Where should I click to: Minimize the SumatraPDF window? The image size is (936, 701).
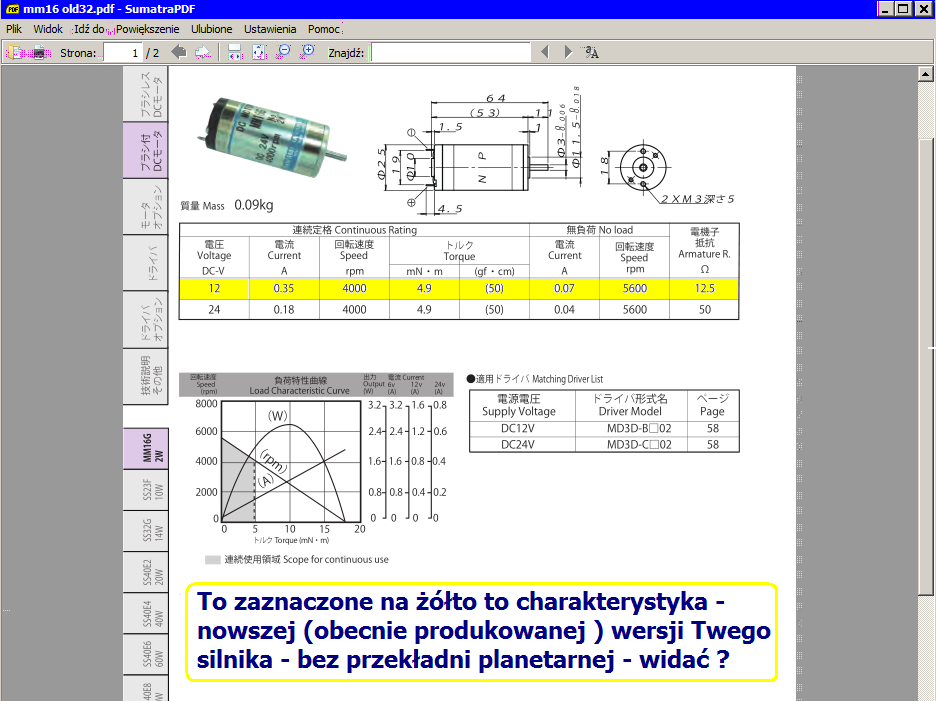pos(886,9)
